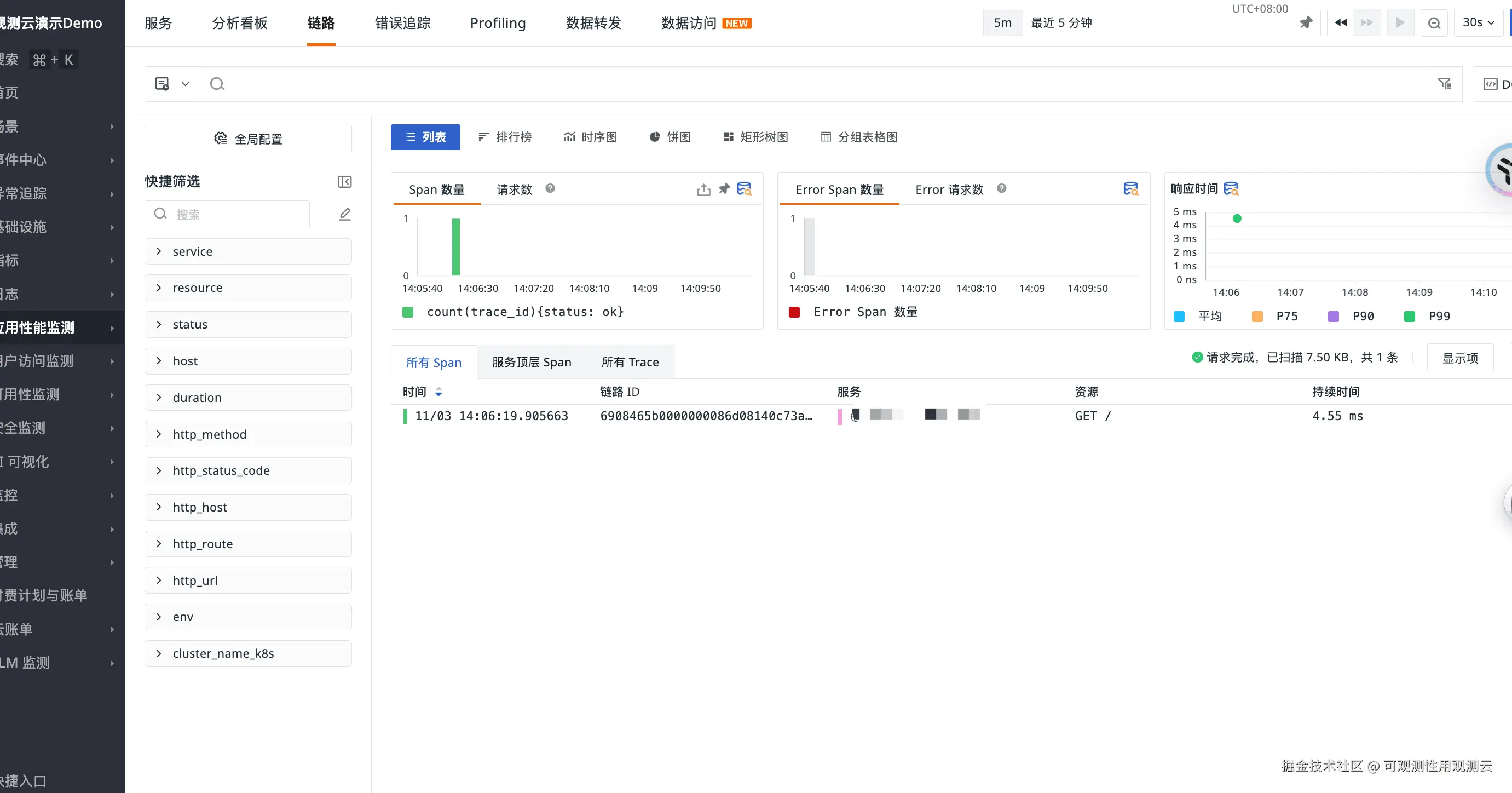Collapse the quick filter panel icon
1512x793 pixels.
(344, 181)
